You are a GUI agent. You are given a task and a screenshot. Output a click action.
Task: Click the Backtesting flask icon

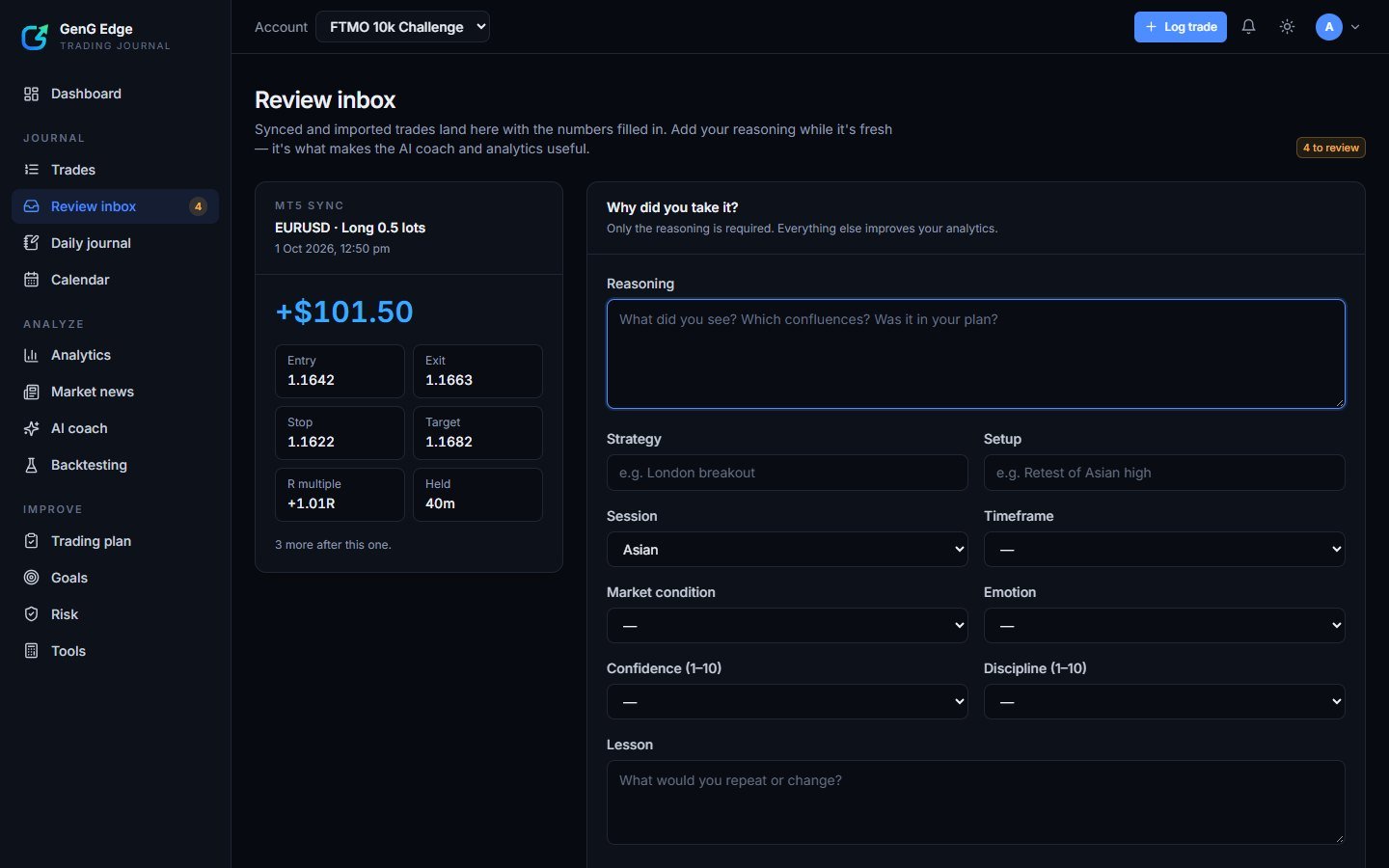click(31, 465)
